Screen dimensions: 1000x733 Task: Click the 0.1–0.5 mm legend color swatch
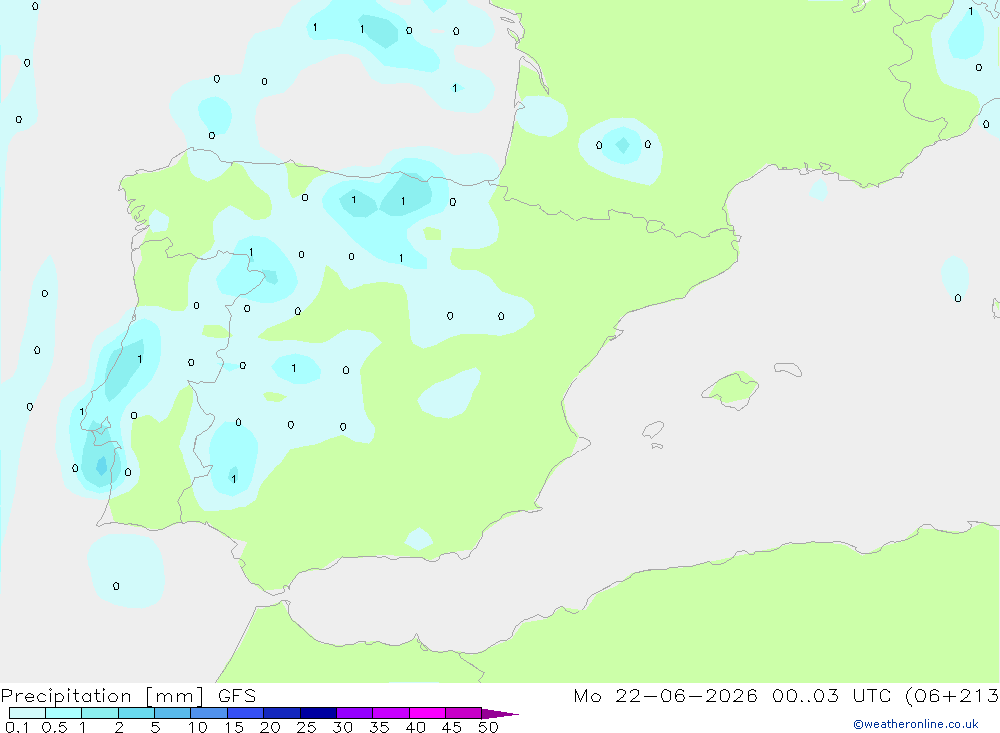click(27, 713)
